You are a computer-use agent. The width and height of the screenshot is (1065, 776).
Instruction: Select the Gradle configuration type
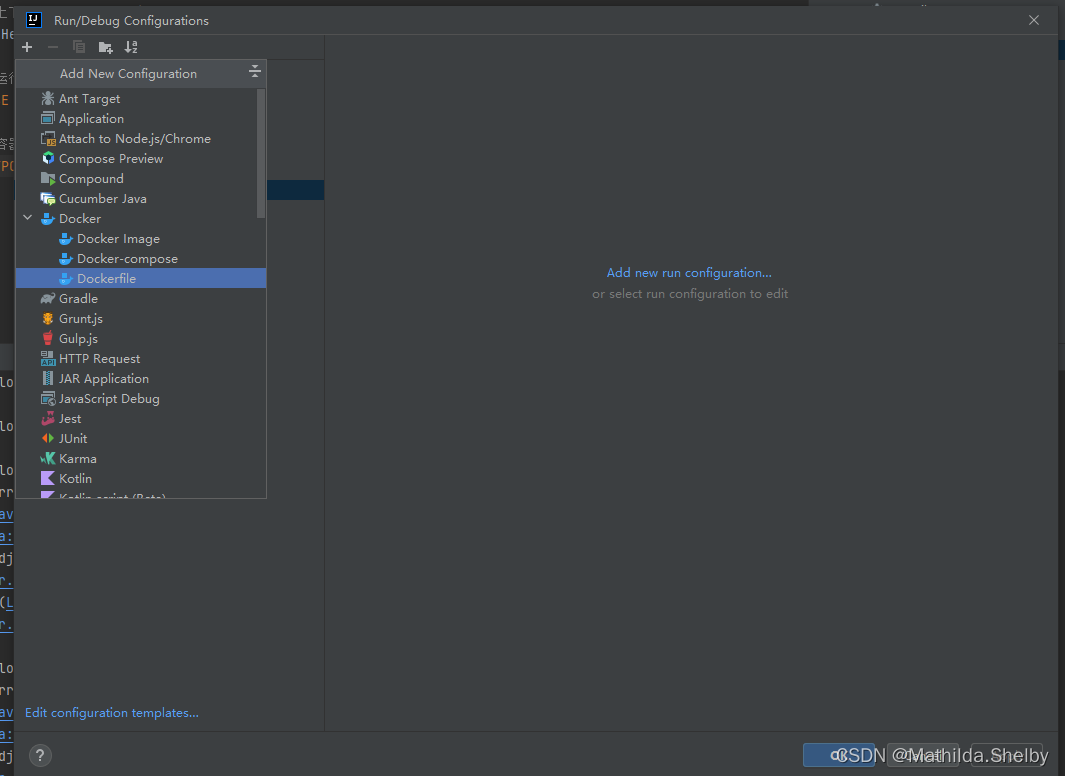(141, 299)
